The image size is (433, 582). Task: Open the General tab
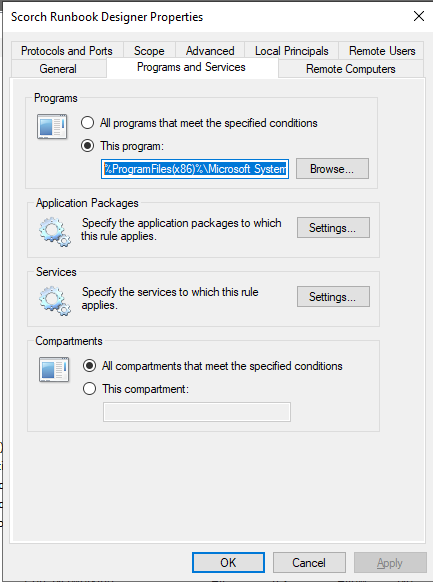point(58,69)
